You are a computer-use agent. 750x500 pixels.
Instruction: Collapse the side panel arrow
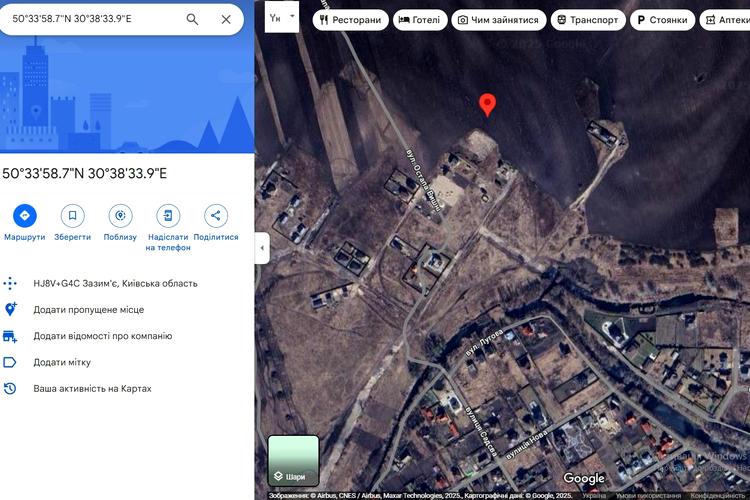pyautogui.click(x=262, y=248)
